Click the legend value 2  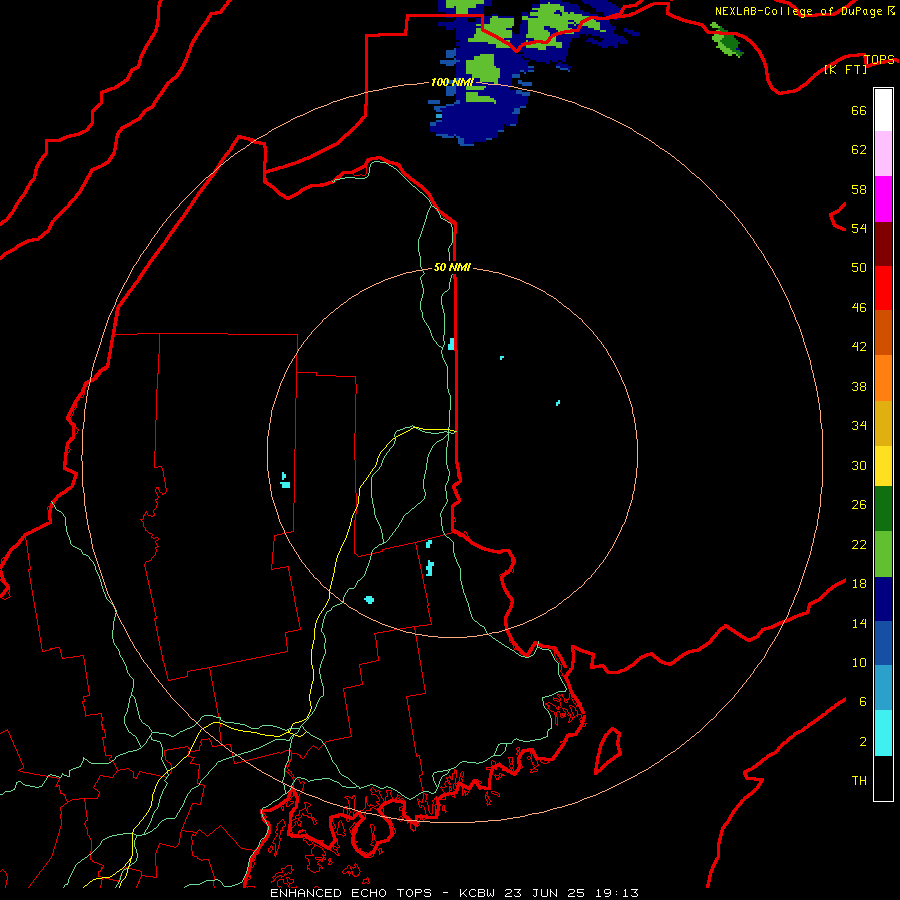(863, 741)
